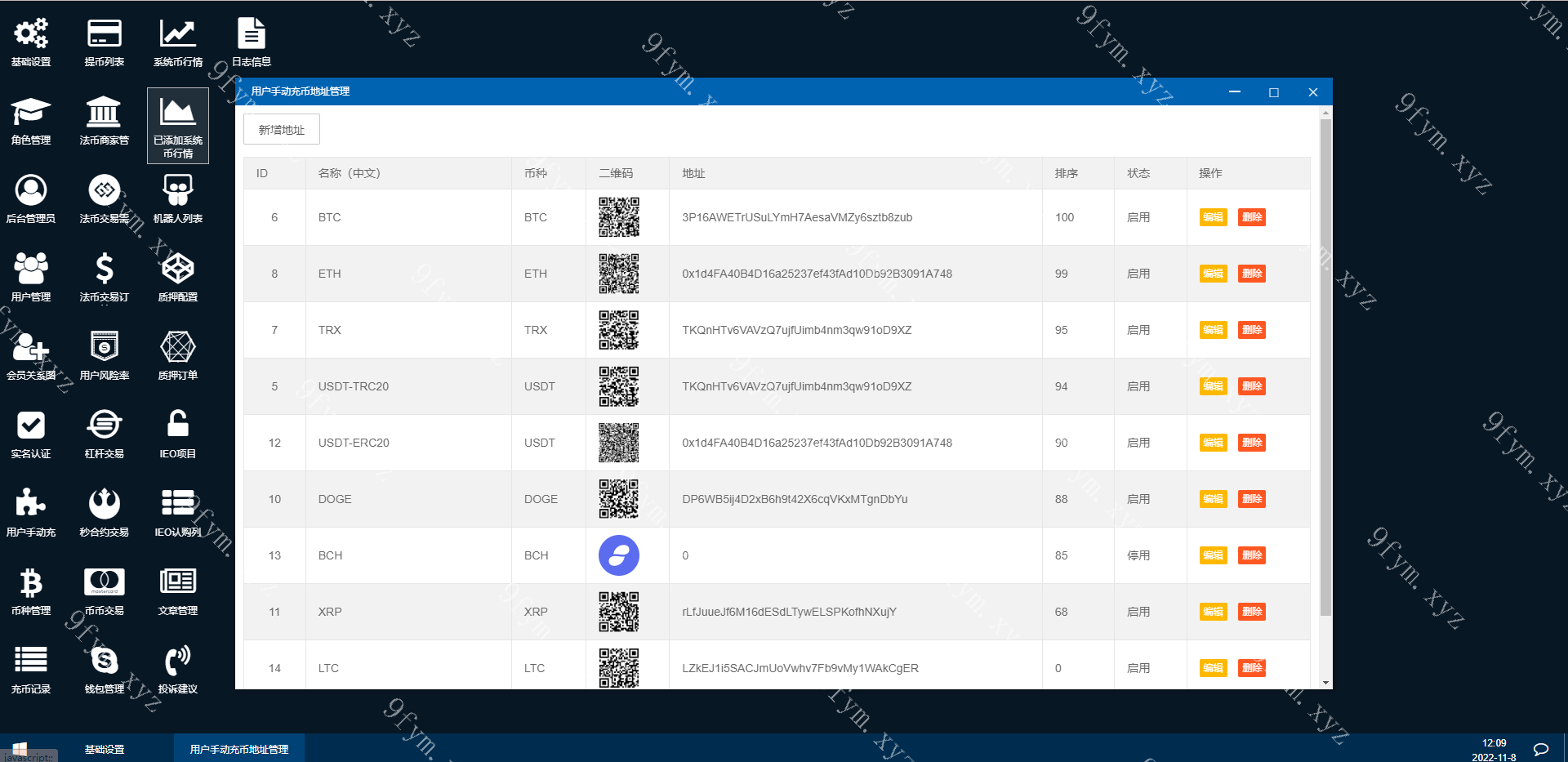1568x762 pixels.
Task: Select the DOGE address DP6WB5ij4D2xB6h9t42X6cqVKxMTgnDbYu
Action: pos(795,499)
